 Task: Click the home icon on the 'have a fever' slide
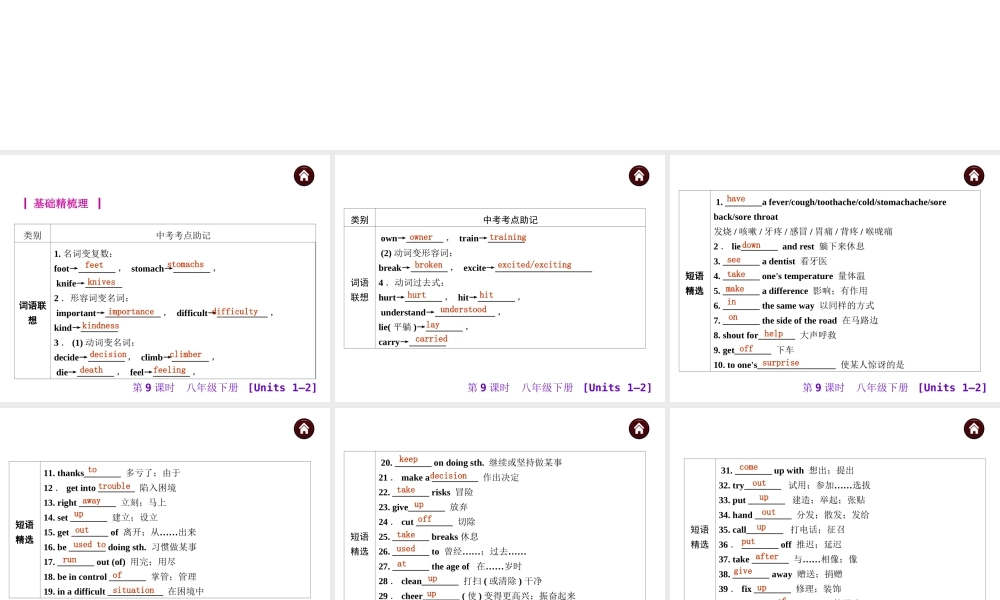coord(974,175)
